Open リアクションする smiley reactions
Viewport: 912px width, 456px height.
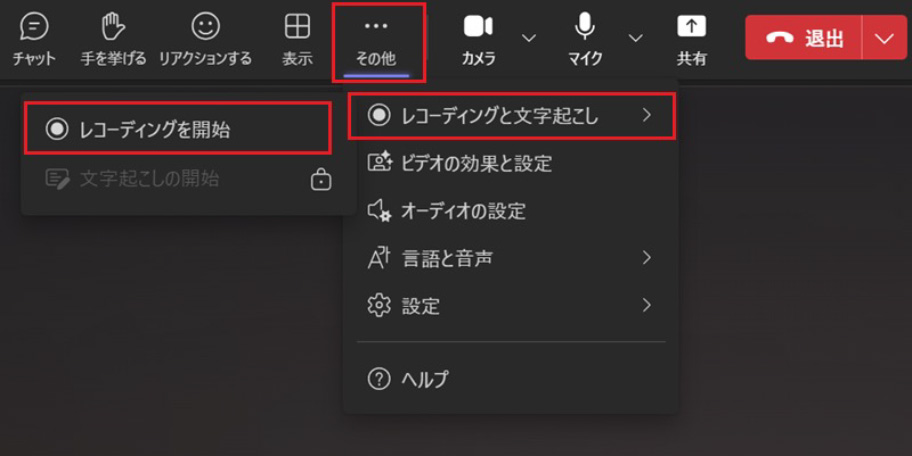coord(205,40)
